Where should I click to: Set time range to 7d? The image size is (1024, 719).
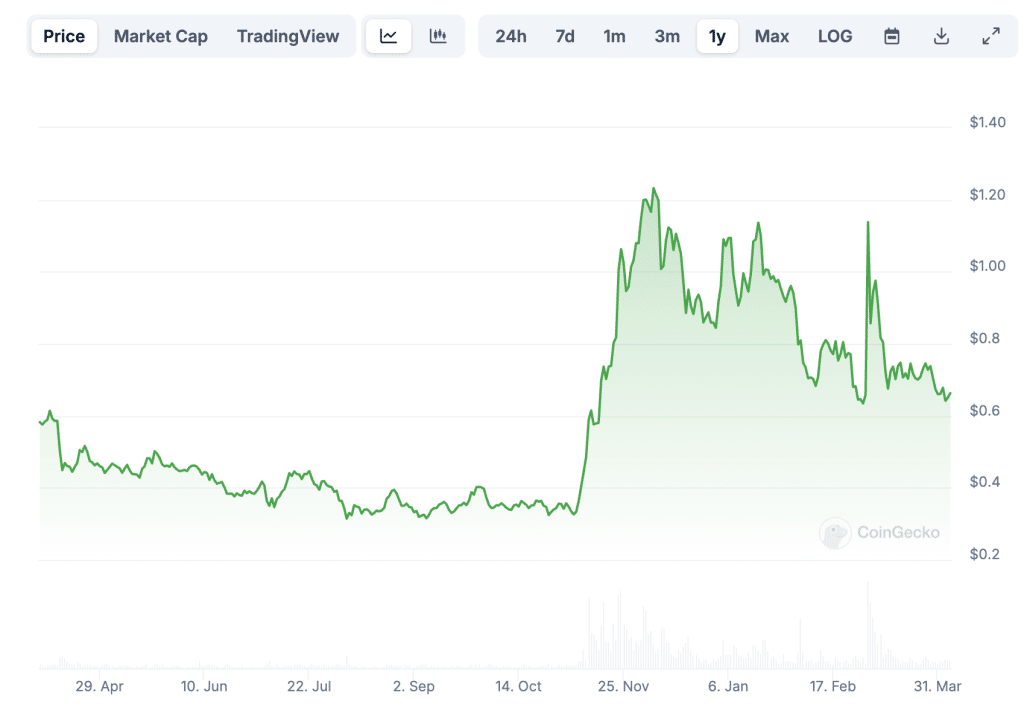coord(565,36)
